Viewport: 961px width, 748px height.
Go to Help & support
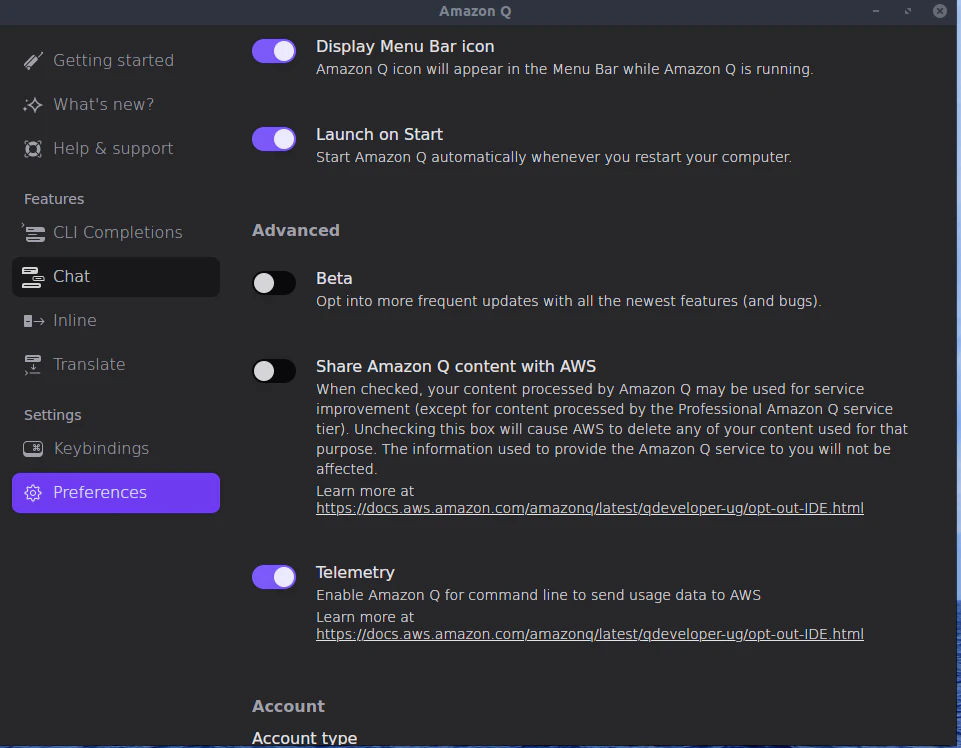pos(116,149)
